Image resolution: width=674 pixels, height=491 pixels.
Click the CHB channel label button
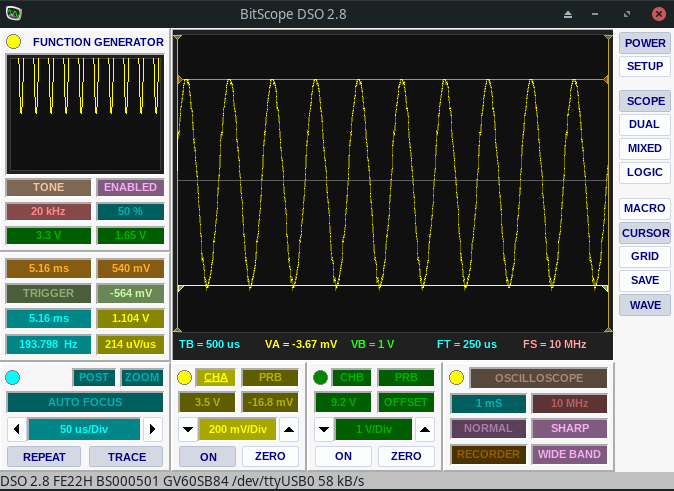tap(352, 377)
